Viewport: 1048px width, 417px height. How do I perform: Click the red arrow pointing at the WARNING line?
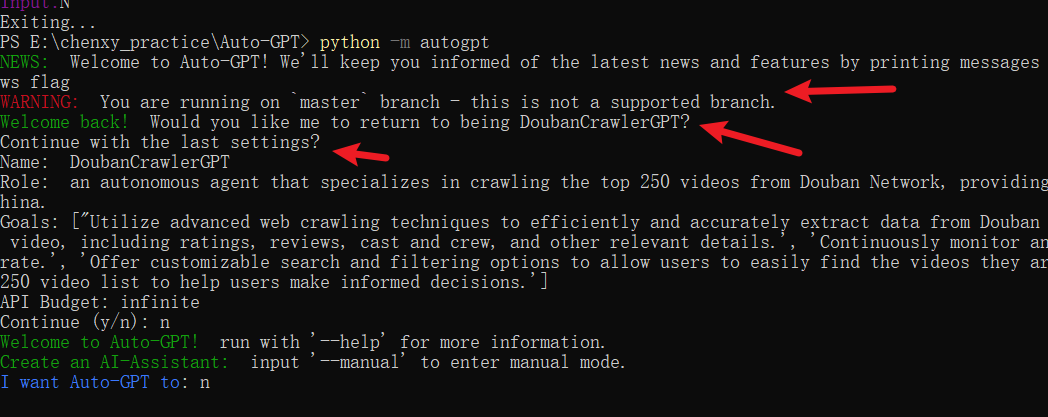[x=838, y=92]
